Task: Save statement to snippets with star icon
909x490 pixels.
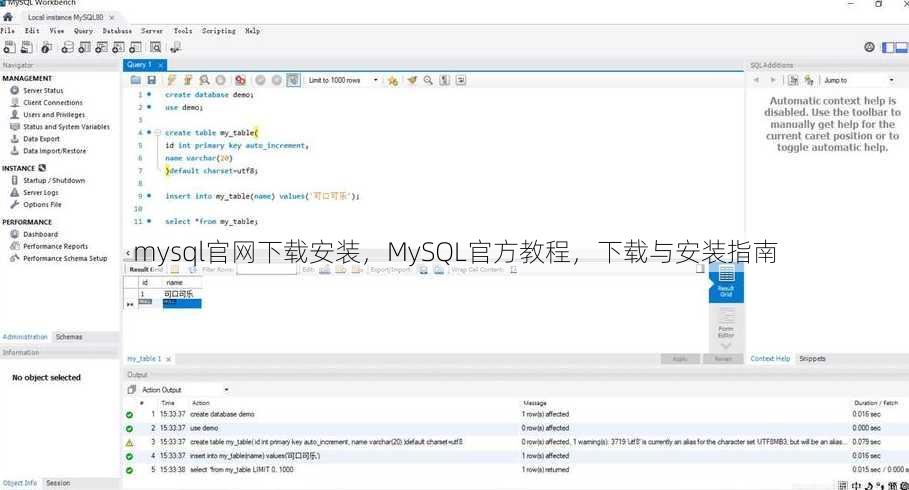Action: [x=393, y=81]
